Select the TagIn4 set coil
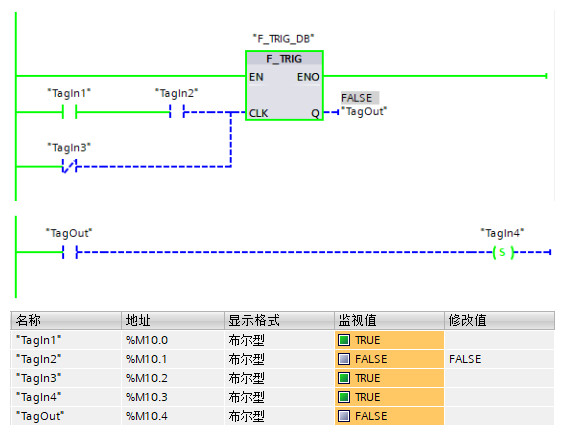 coord(503,252)
